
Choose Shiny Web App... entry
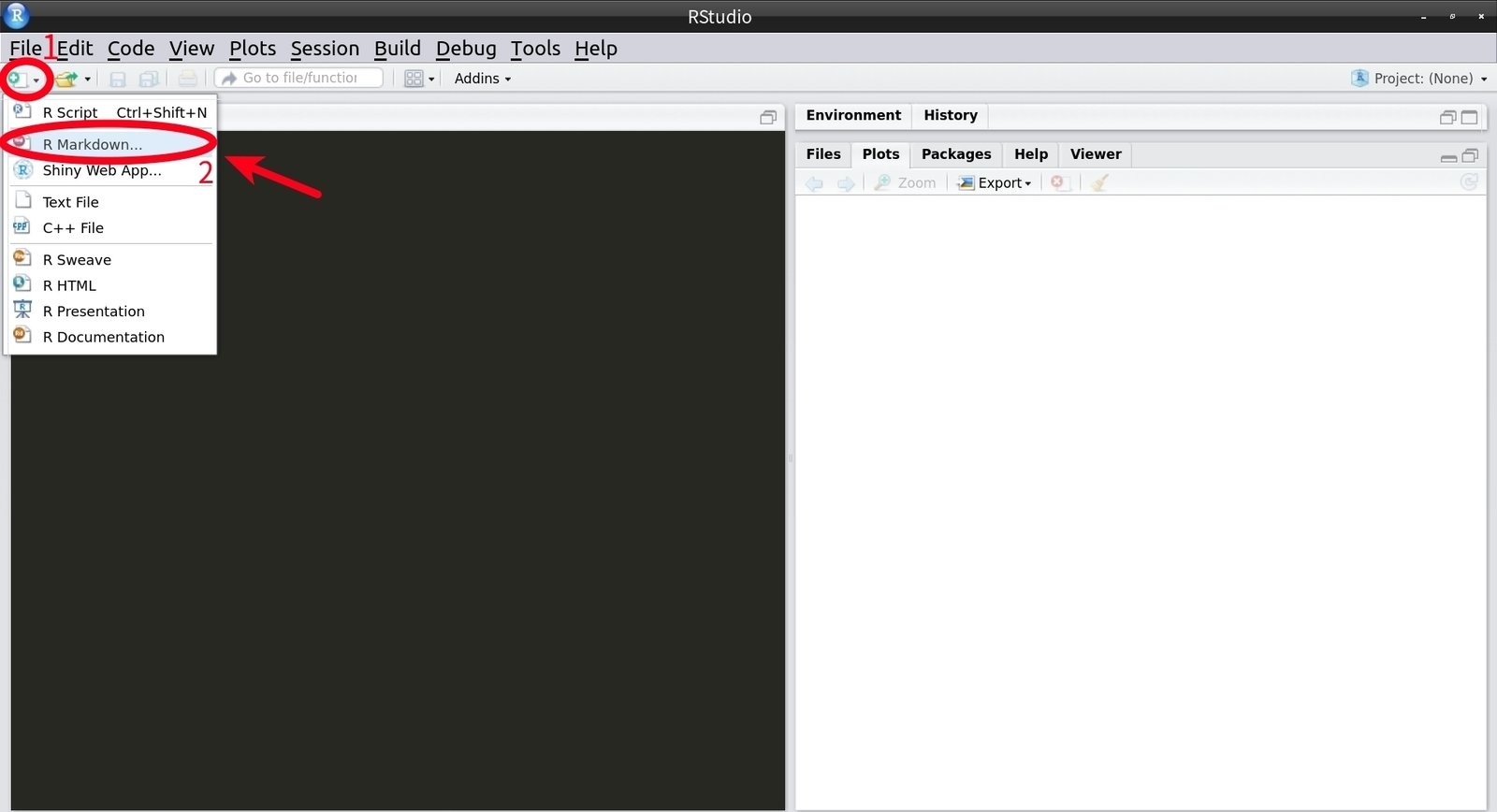click(111, 170)
